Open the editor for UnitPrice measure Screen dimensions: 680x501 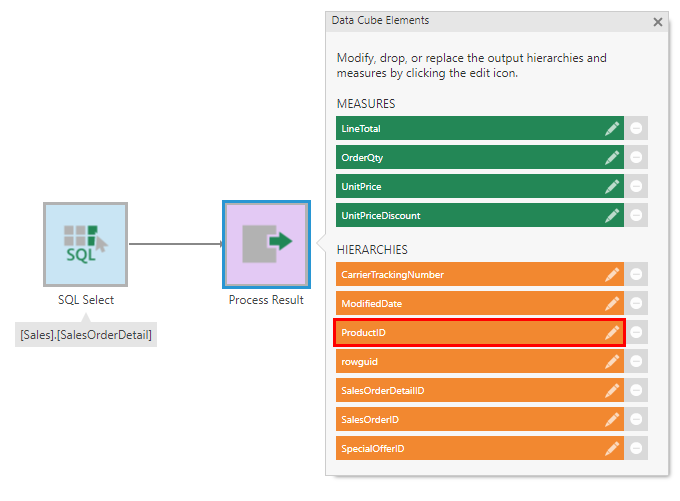tap(612, 187)
